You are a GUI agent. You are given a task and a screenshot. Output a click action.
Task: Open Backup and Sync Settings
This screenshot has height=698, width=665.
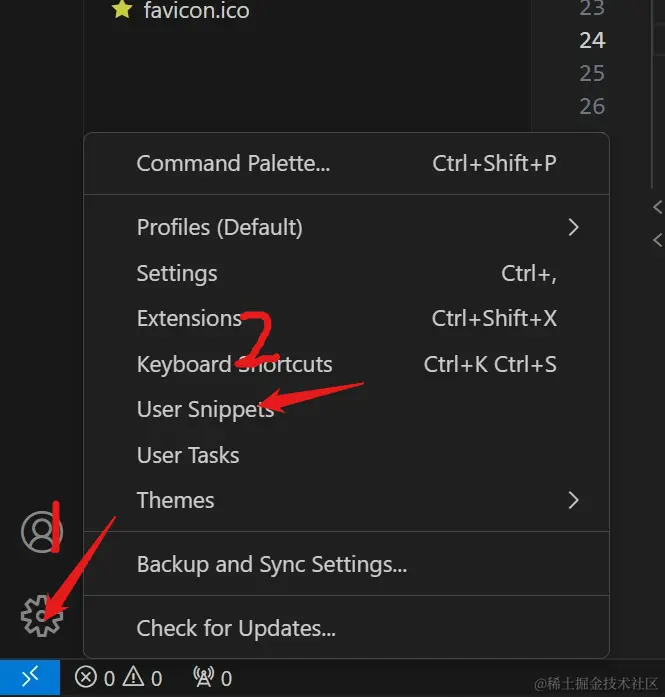click(x=271, y=565)
